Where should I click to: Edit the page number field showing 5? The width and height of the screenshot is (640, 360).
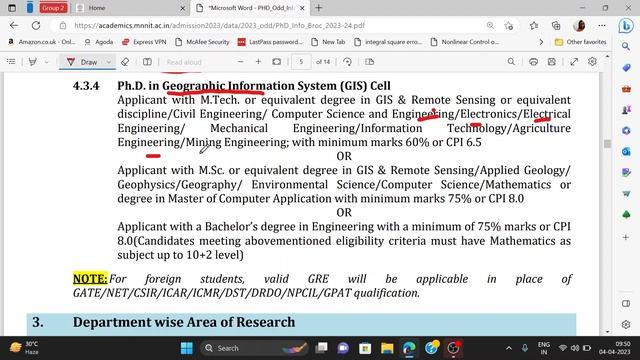[301, 62]
